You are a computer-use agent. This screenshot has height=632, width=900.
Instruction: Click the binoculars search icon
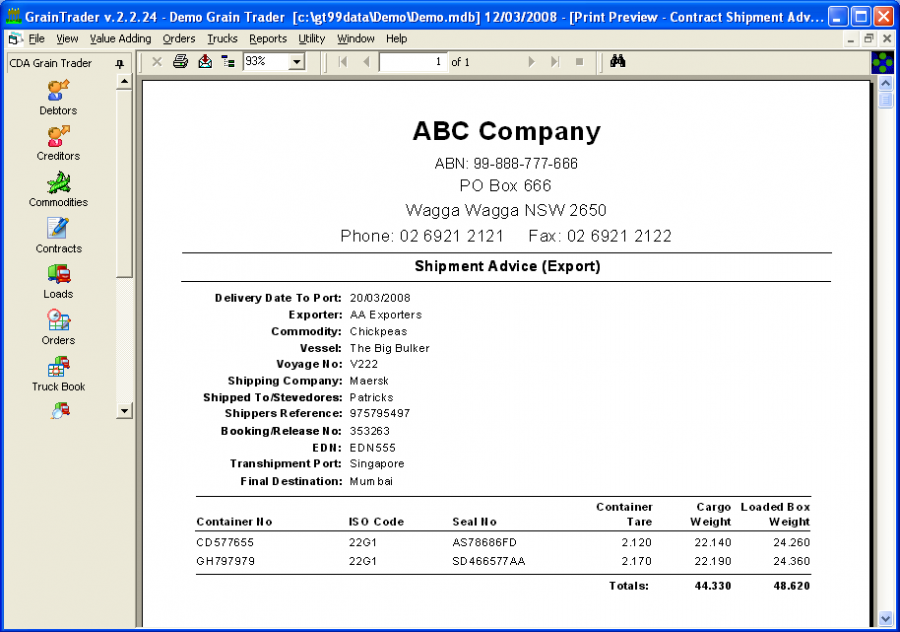618,61
